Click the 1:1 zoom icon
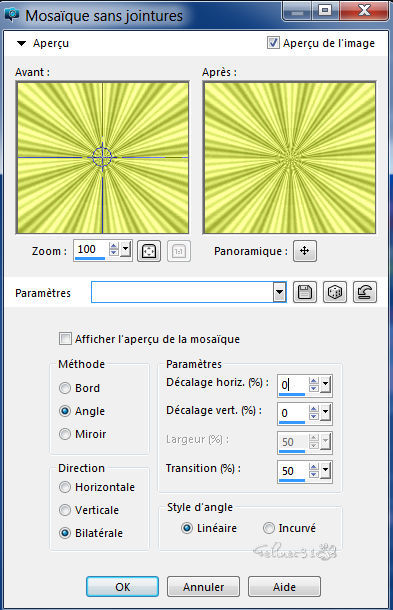Viewport: 393px width, 610px height. point(179,251)
